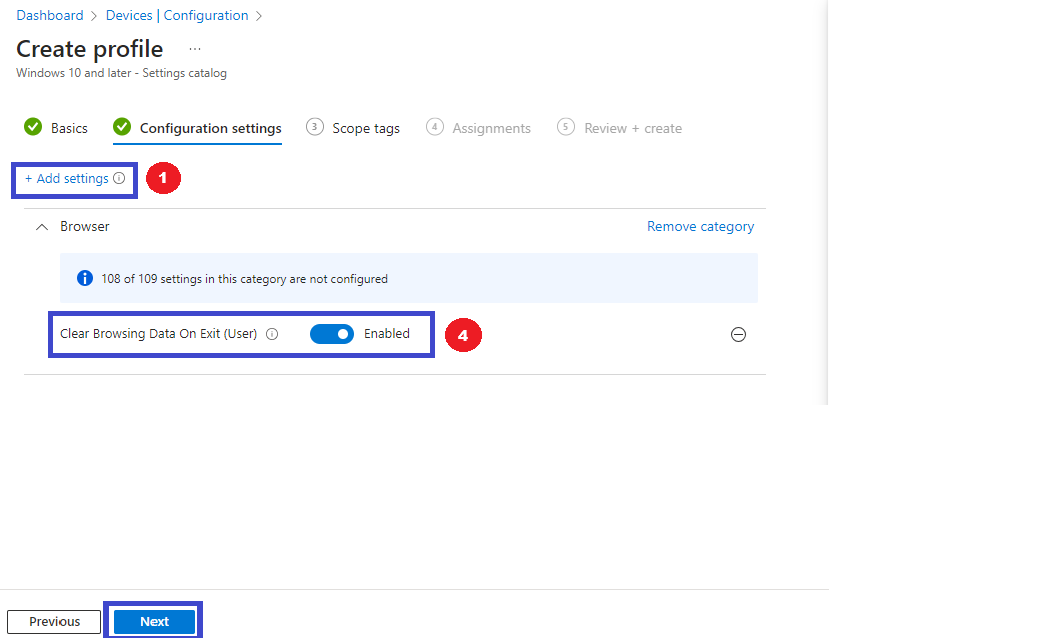Click the Next button
The image size is (1049, 638).
coord(155,621)
